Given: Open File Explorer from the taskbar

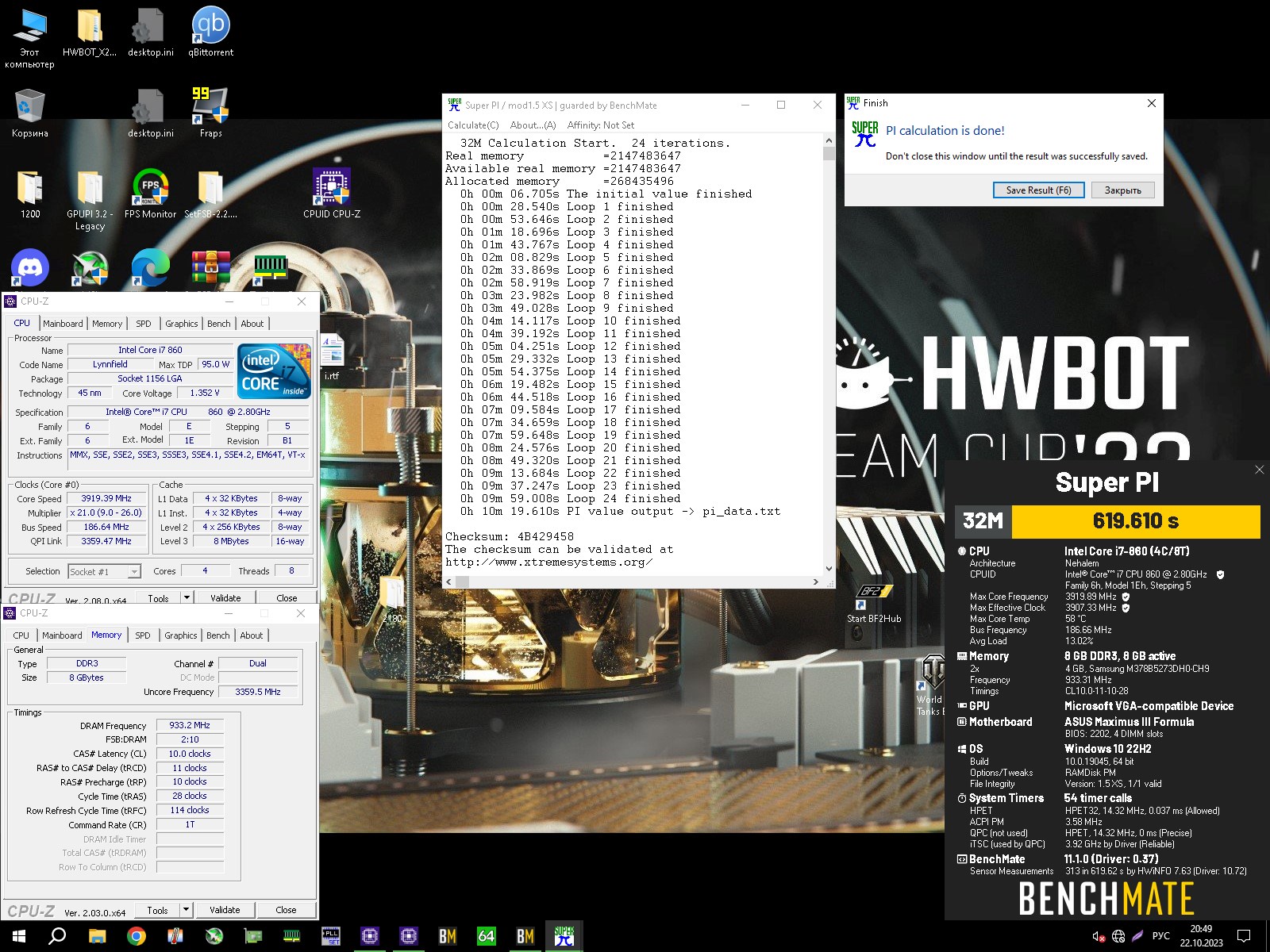Looking at the screenshot, I should click(x=98, y=936).
